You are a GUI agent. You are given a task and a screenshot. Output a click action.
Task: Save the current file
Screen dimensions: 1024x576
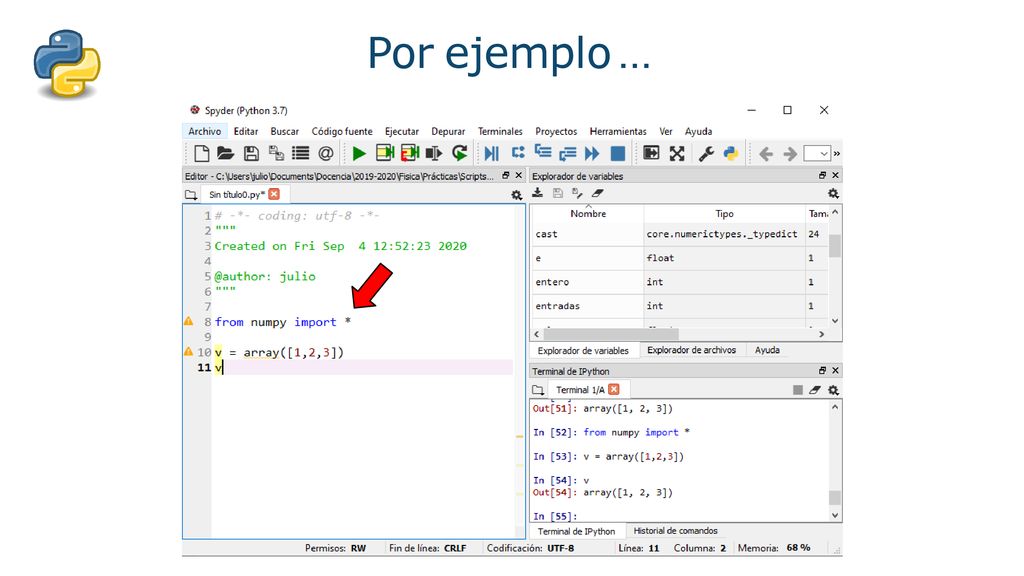tap(251, 153)
